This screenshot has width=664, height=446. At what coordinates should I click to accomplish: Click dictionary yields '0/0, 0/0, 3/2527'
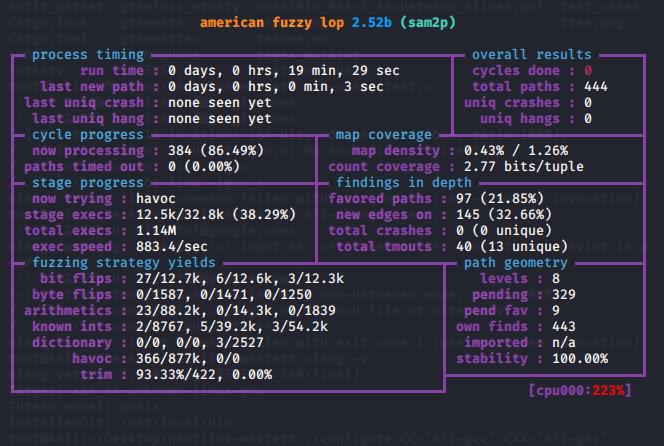coord(200,343)
